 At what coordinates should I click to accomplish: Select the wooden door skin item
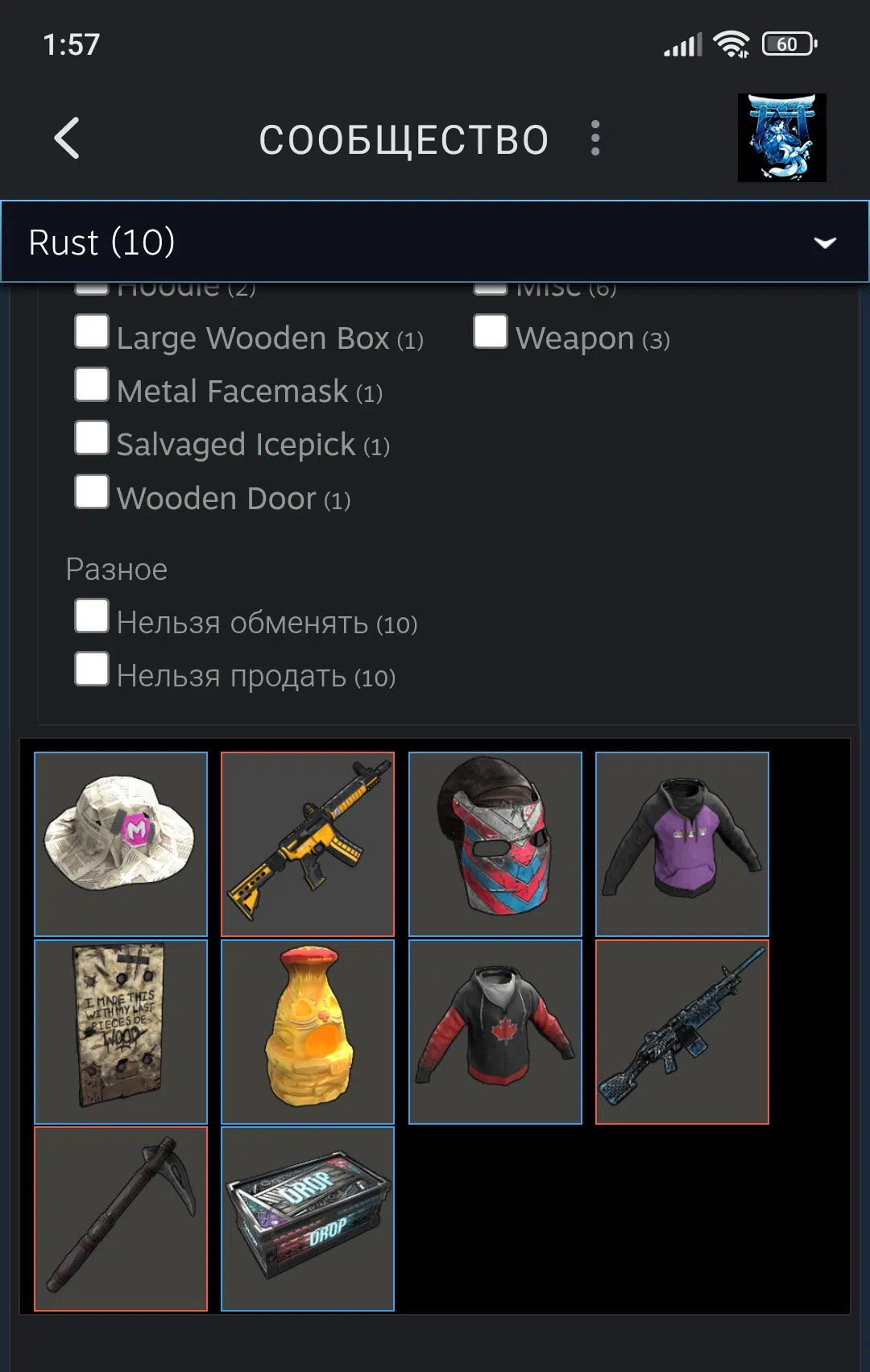(x=121, y=1031)
